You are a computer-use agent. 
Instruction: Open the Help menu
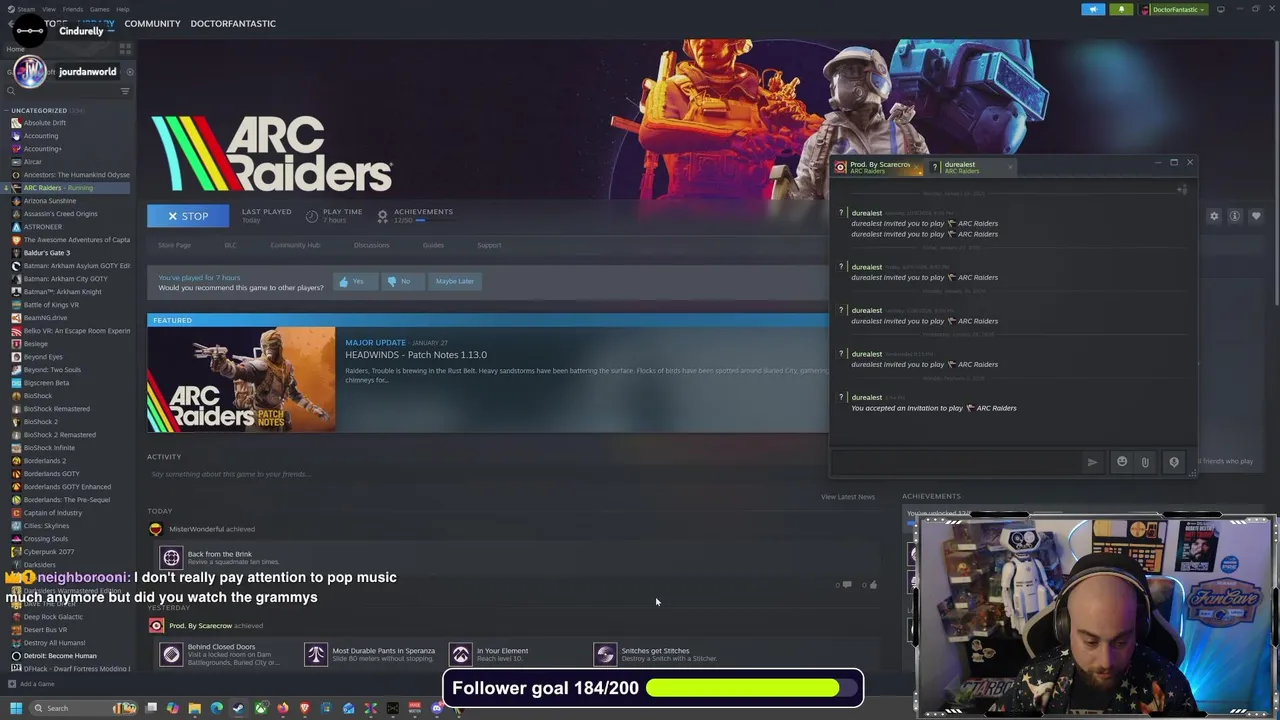coord(122,9)
